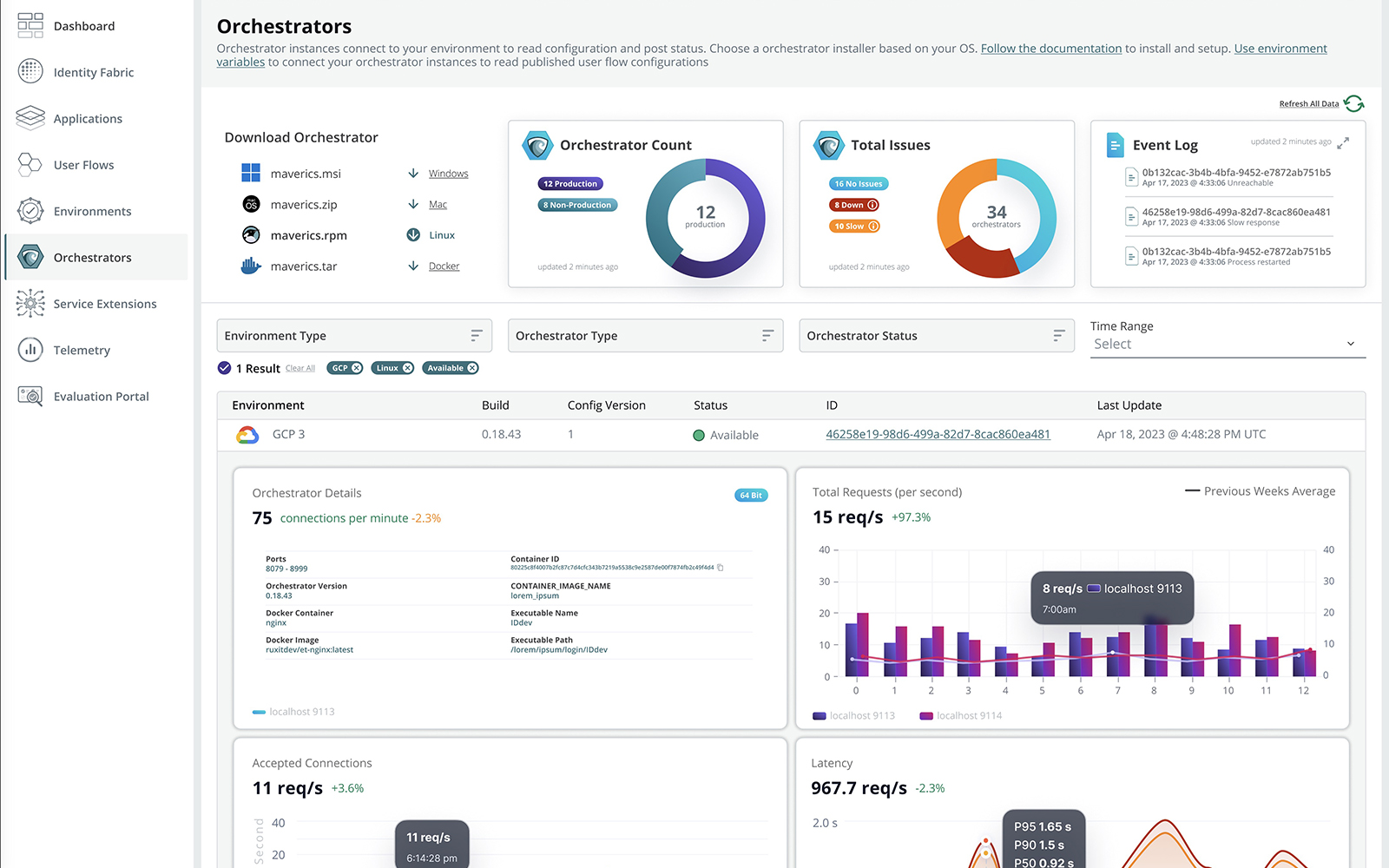
Task: Click the Refresh All Data icon
Action: click(1353, 103)
